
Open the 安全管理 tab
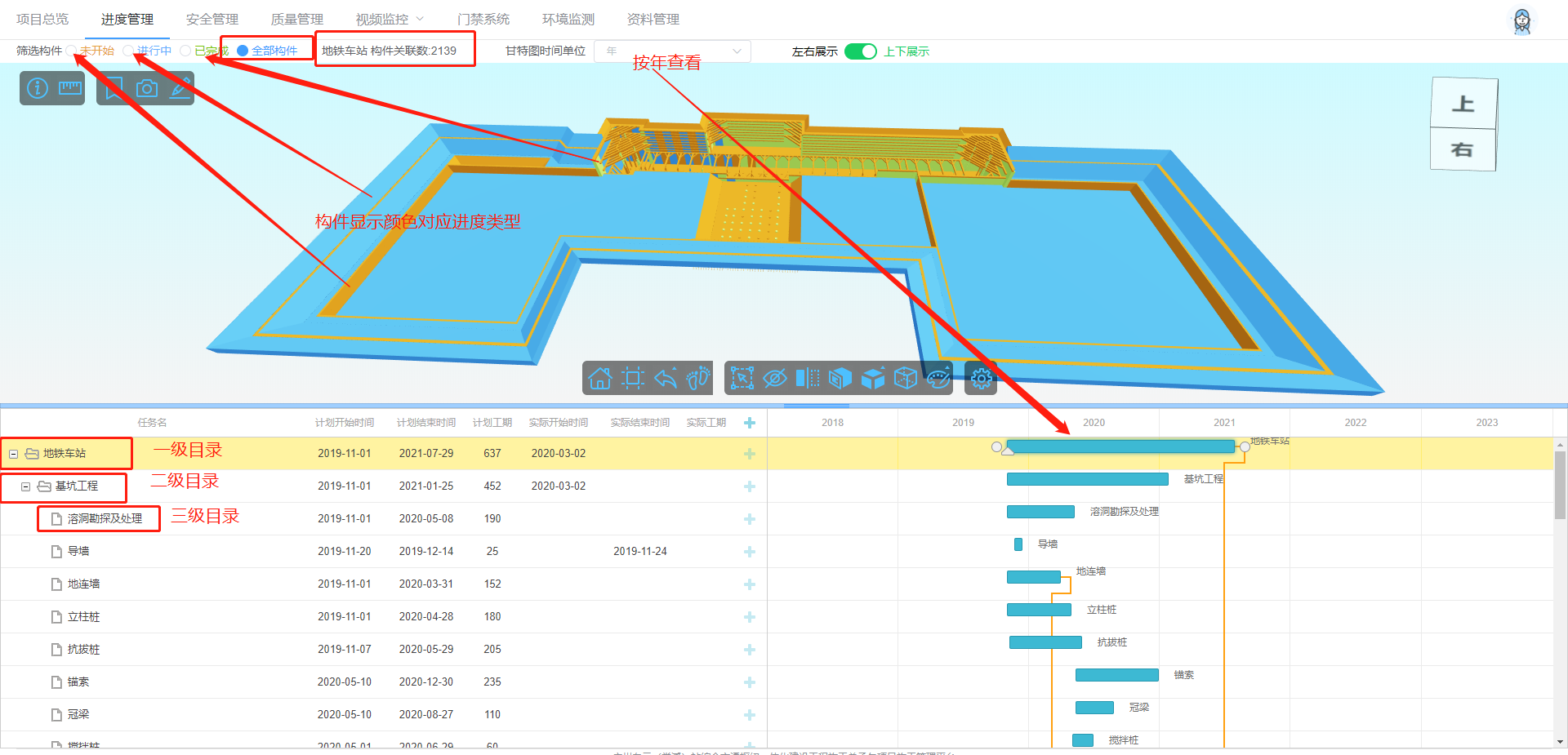click(x=212, y=19)
